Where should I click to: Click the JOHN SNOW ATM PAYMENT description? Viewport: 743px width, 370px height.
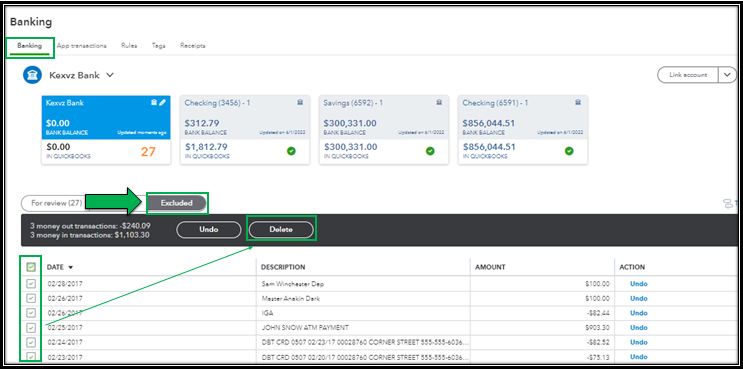pyautogui.click(x=305, y=328)
